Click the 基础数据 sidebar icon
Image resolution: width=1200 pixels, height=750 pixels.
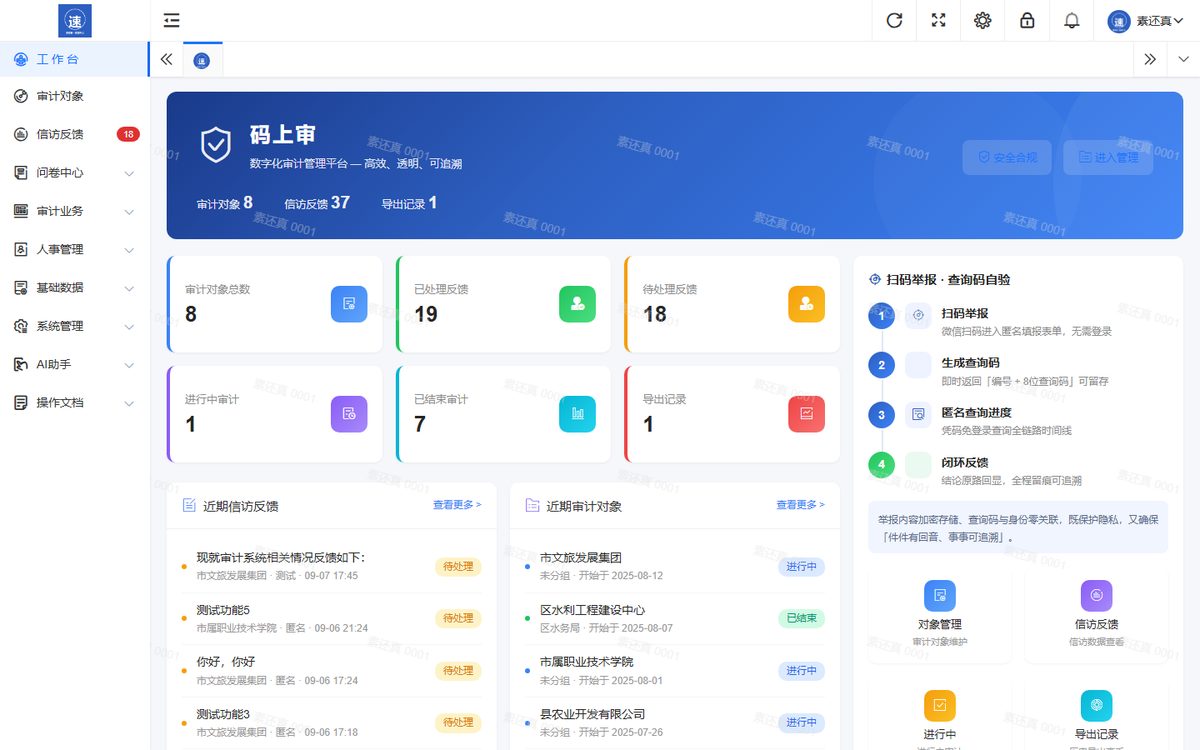click(20, 288)
